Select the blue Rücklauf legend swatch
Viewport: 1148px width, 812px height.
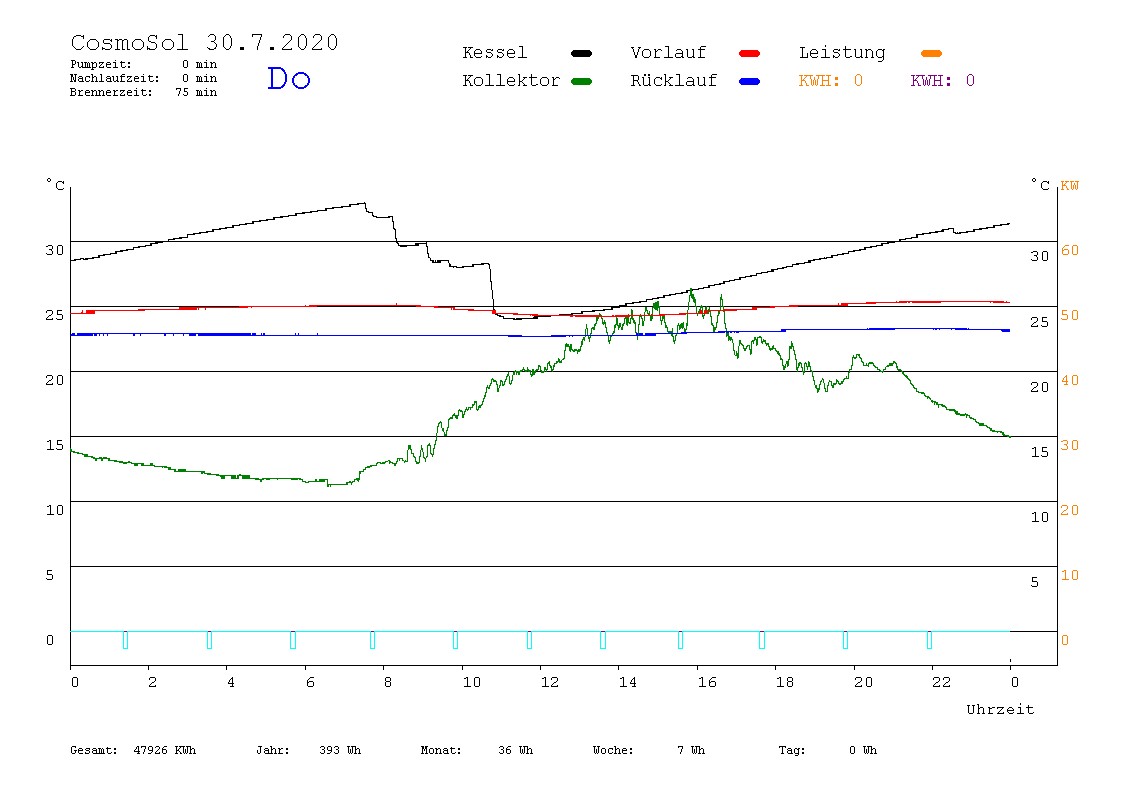coord(750,81)
